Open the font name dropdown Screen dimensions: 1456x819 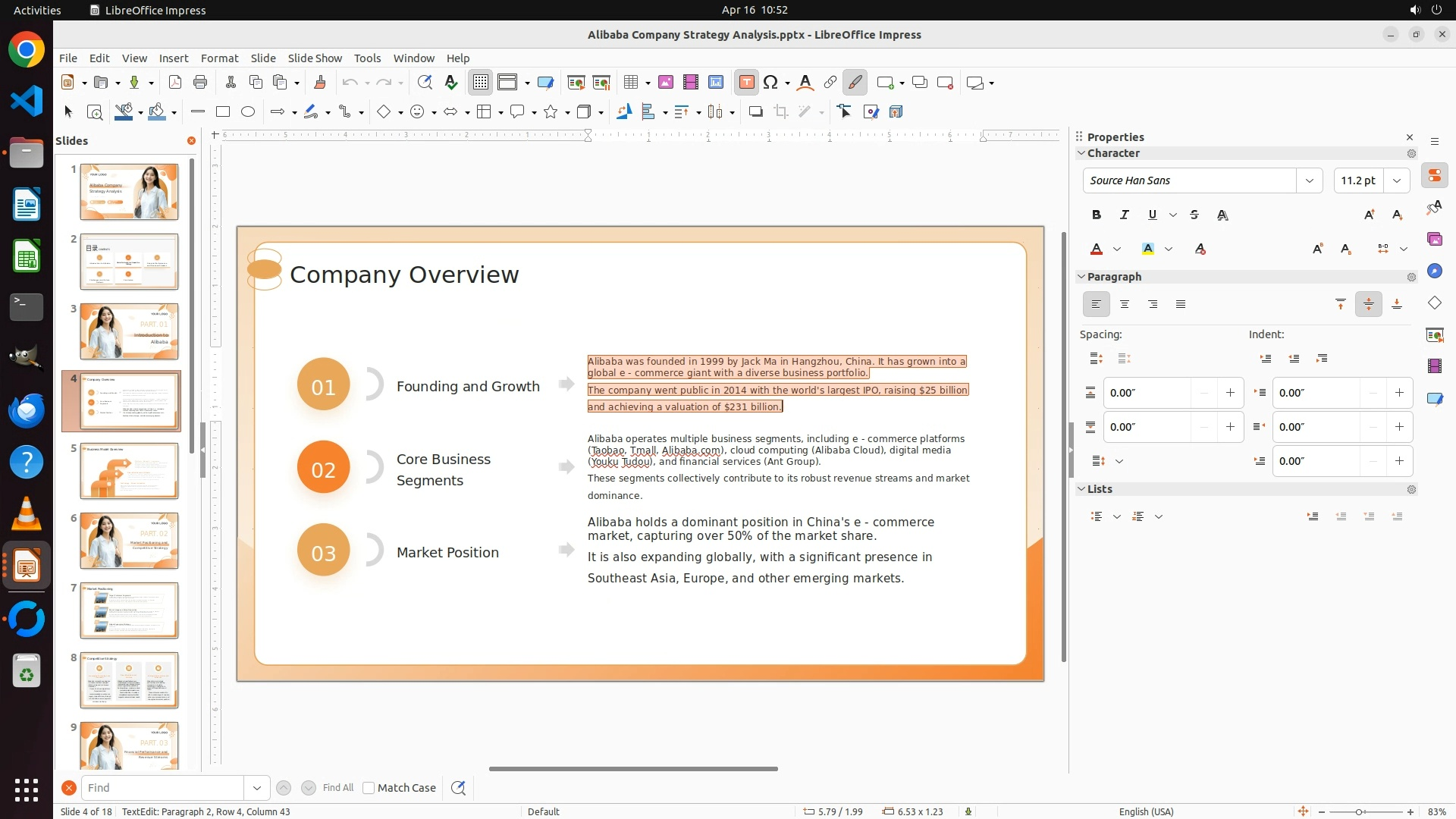(1309, 180)
